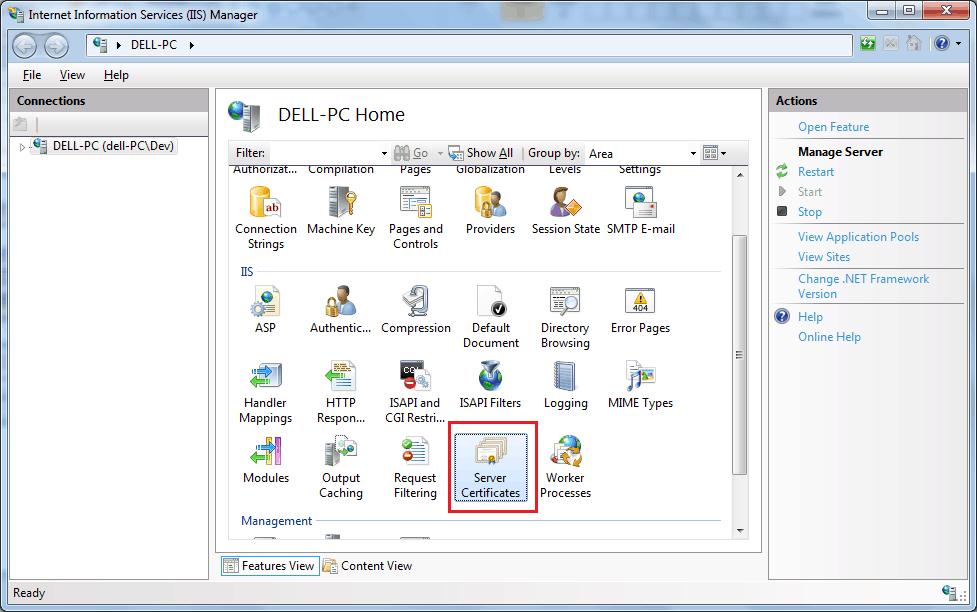The width and height of the screenshot is (977, 612).
Task: Select the Compression feature
Action: [x=416, y=310]
